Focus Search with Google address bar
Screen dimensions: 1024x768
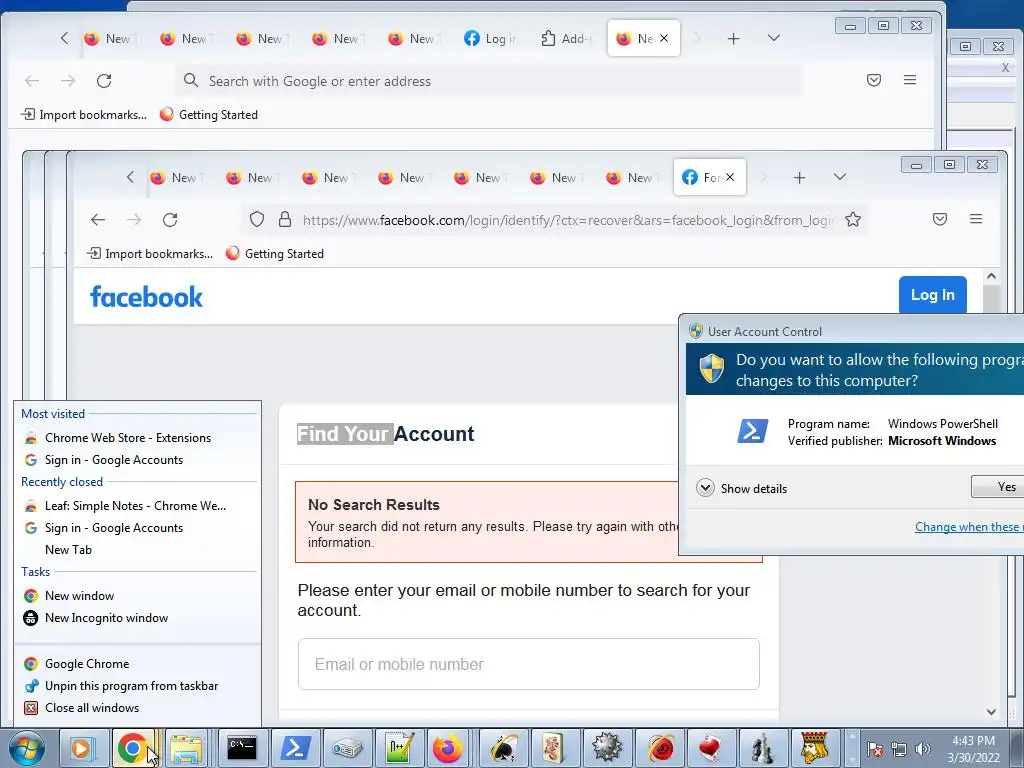tap(488, 81)
